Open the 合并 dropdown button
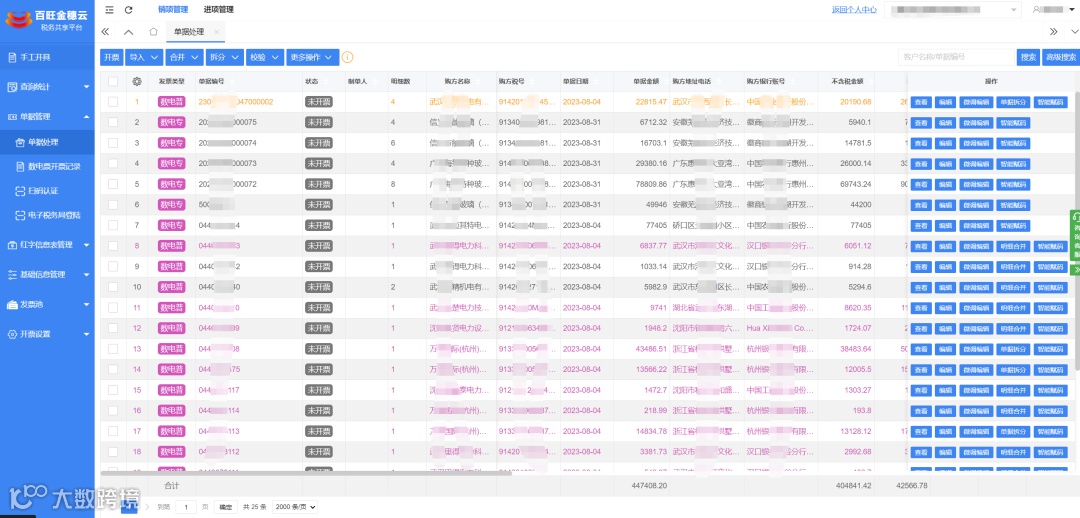The height and width of the screenshot is (518, 1080). (x=185, y=57)
